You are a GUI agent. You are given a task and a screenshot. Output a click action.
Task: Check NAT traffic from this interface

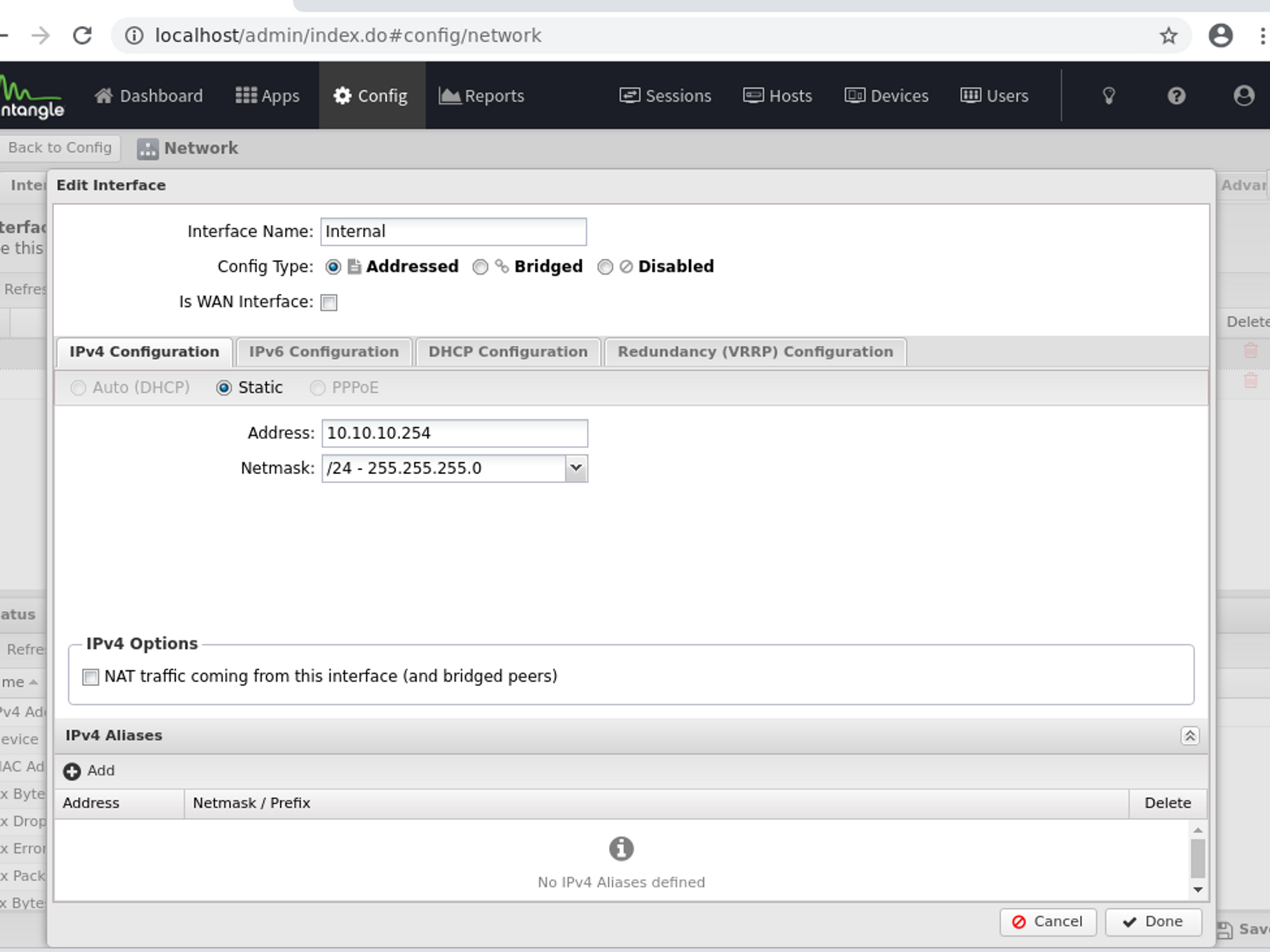91,677
